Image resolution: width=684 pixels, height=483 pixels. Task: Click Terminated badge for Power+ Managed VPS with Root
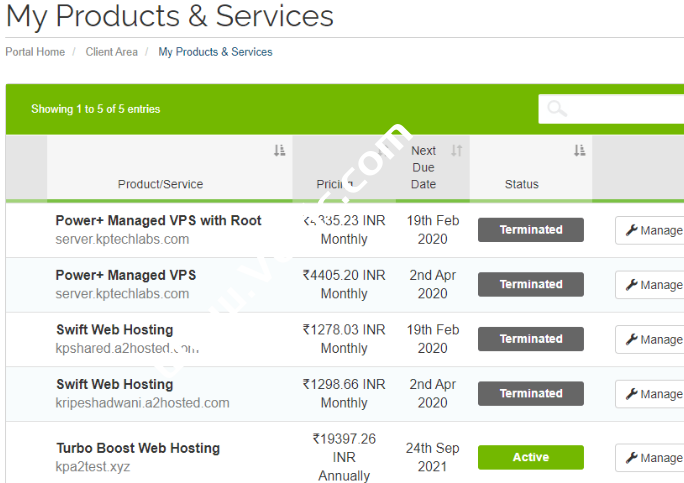(530, 230)
